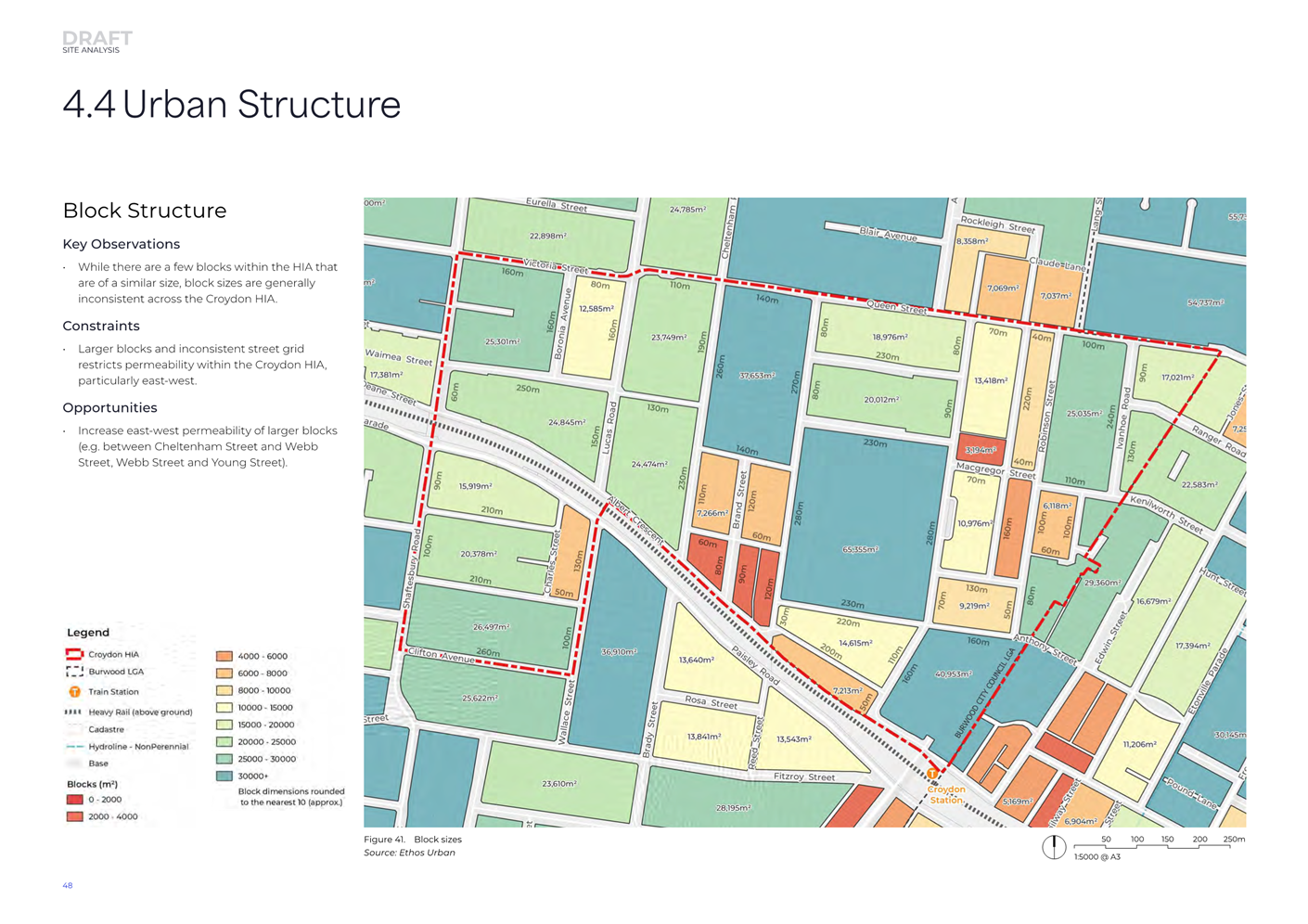Pick the 0 - 2000 red legend swatch

[75, 800]
